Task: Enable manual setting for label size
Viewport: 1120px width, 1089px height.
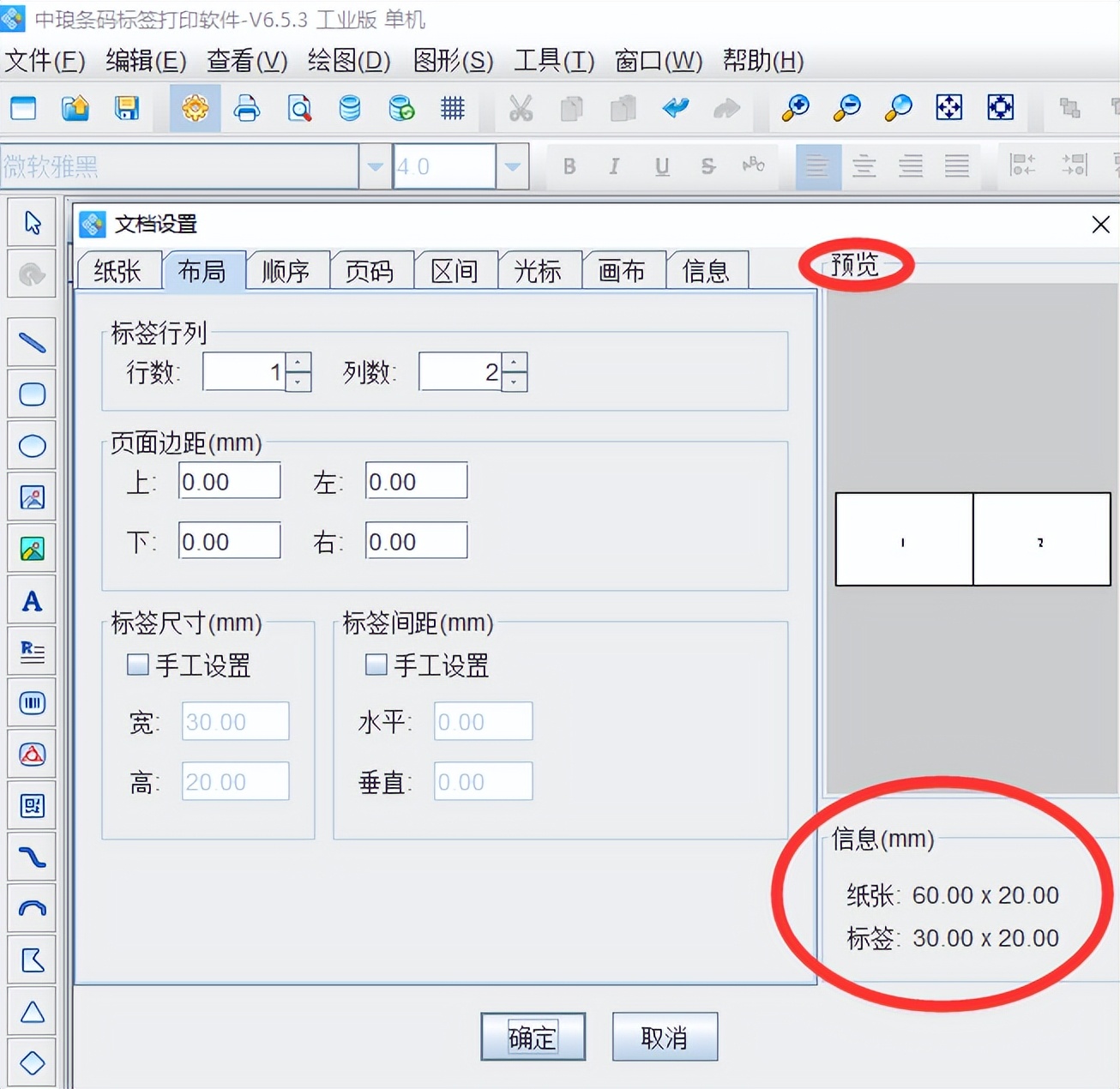Action: pyautogui.click(x=137, y=665)
